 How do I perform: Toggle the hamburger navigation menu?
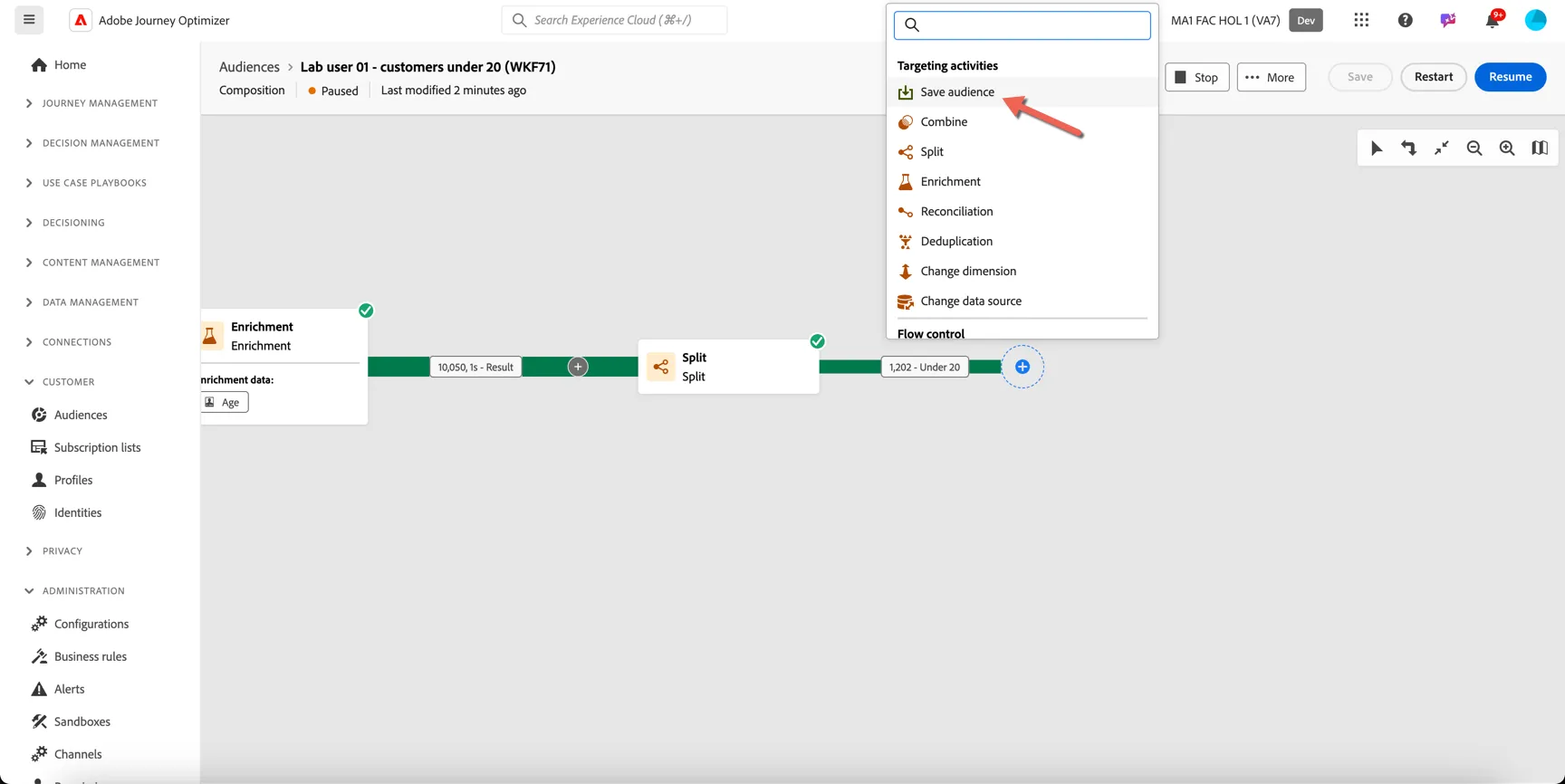coord(29,19)
